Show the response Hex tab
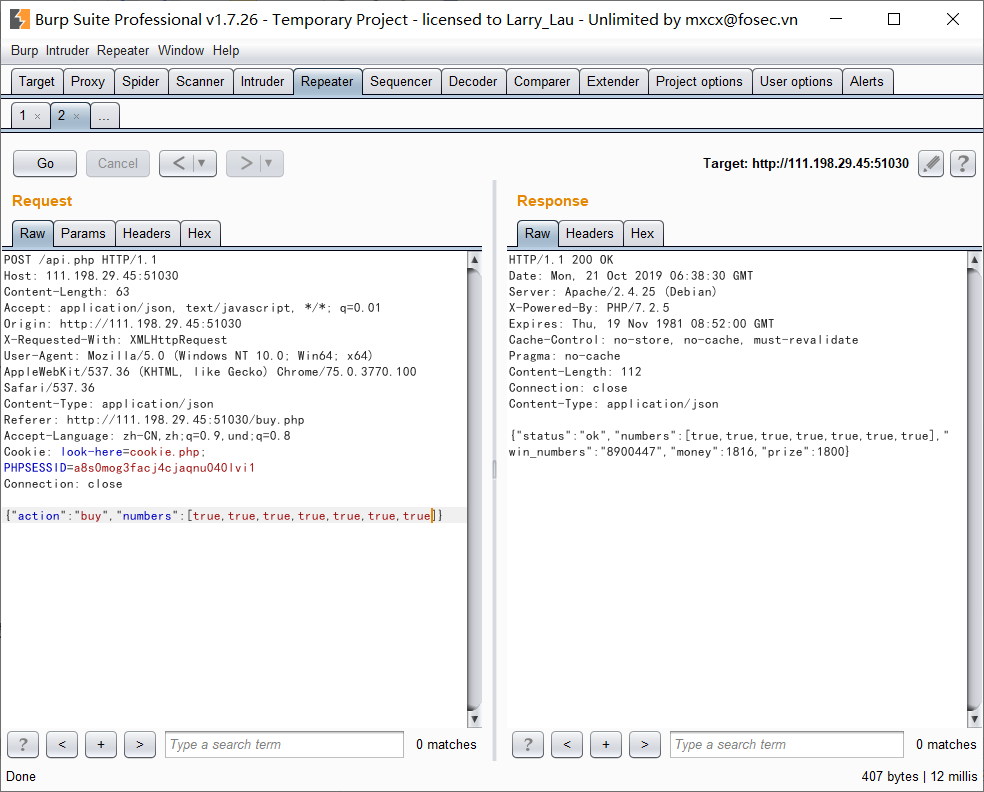This screenshot has width=984, height=792. 643,233
